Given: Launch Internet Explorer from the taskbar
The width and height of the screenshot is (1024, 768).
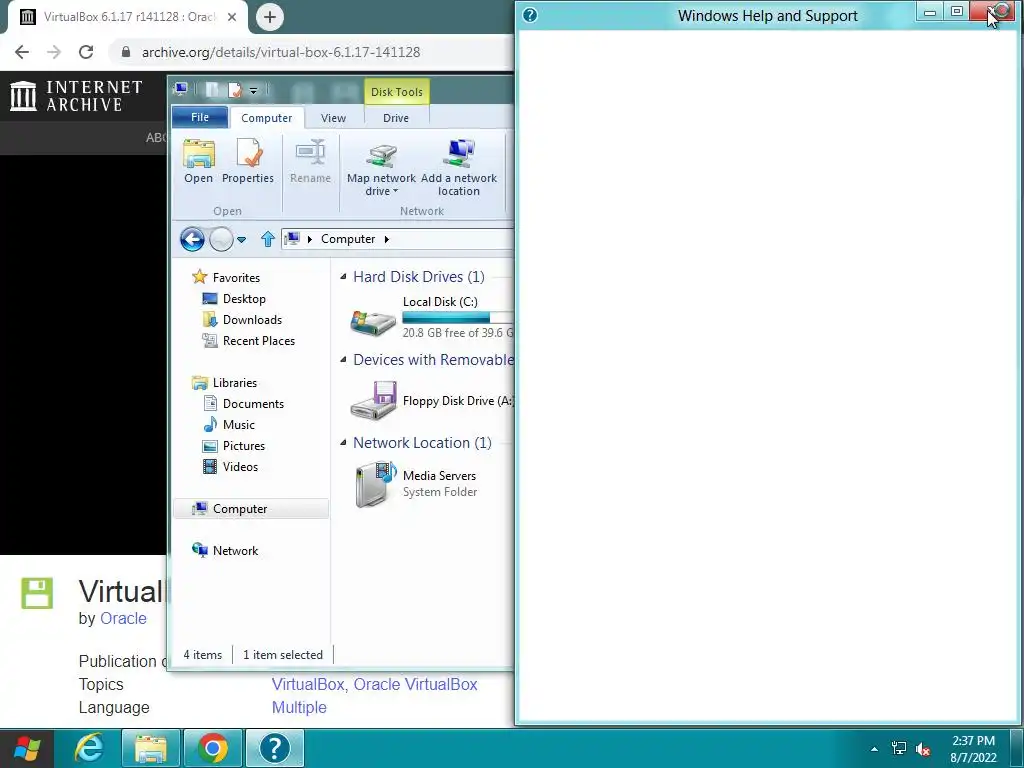Looking at the screenshot, I should coord(88,748).
